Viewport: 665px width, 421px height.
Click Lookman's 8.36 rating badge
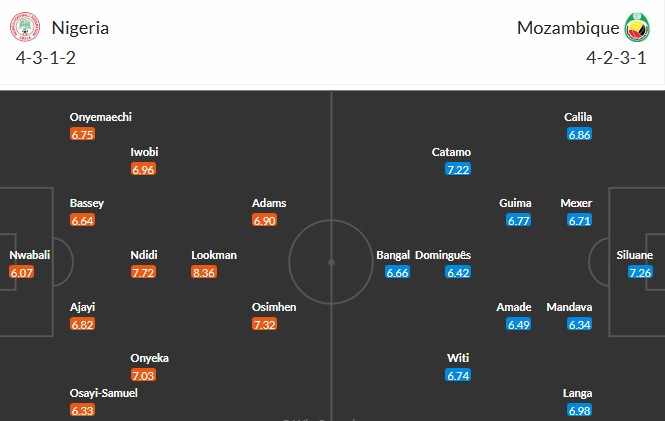coord(214,271)
